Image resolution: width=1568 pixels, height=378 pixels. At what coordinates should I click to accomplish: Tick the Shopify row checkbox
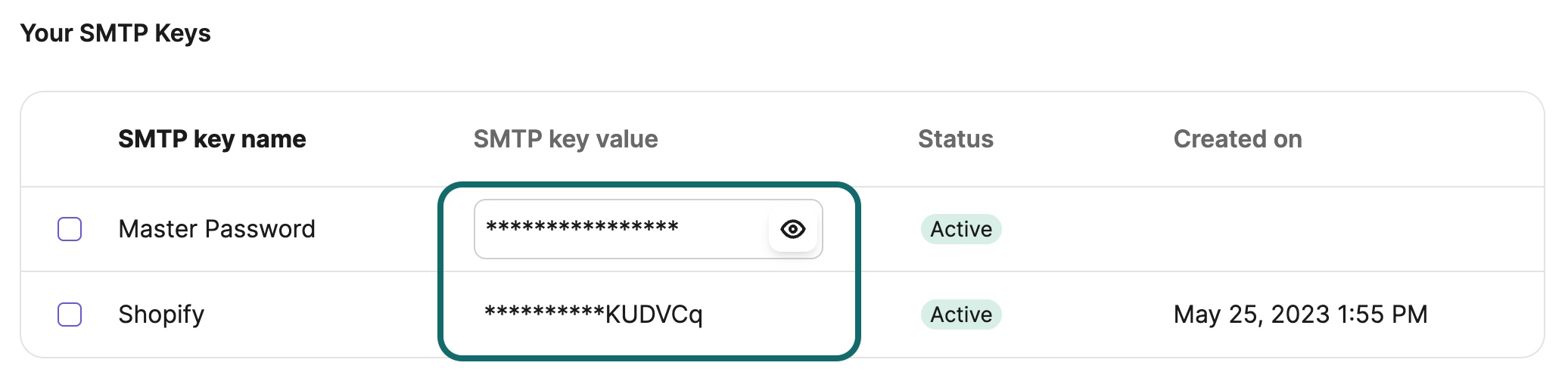70,314
